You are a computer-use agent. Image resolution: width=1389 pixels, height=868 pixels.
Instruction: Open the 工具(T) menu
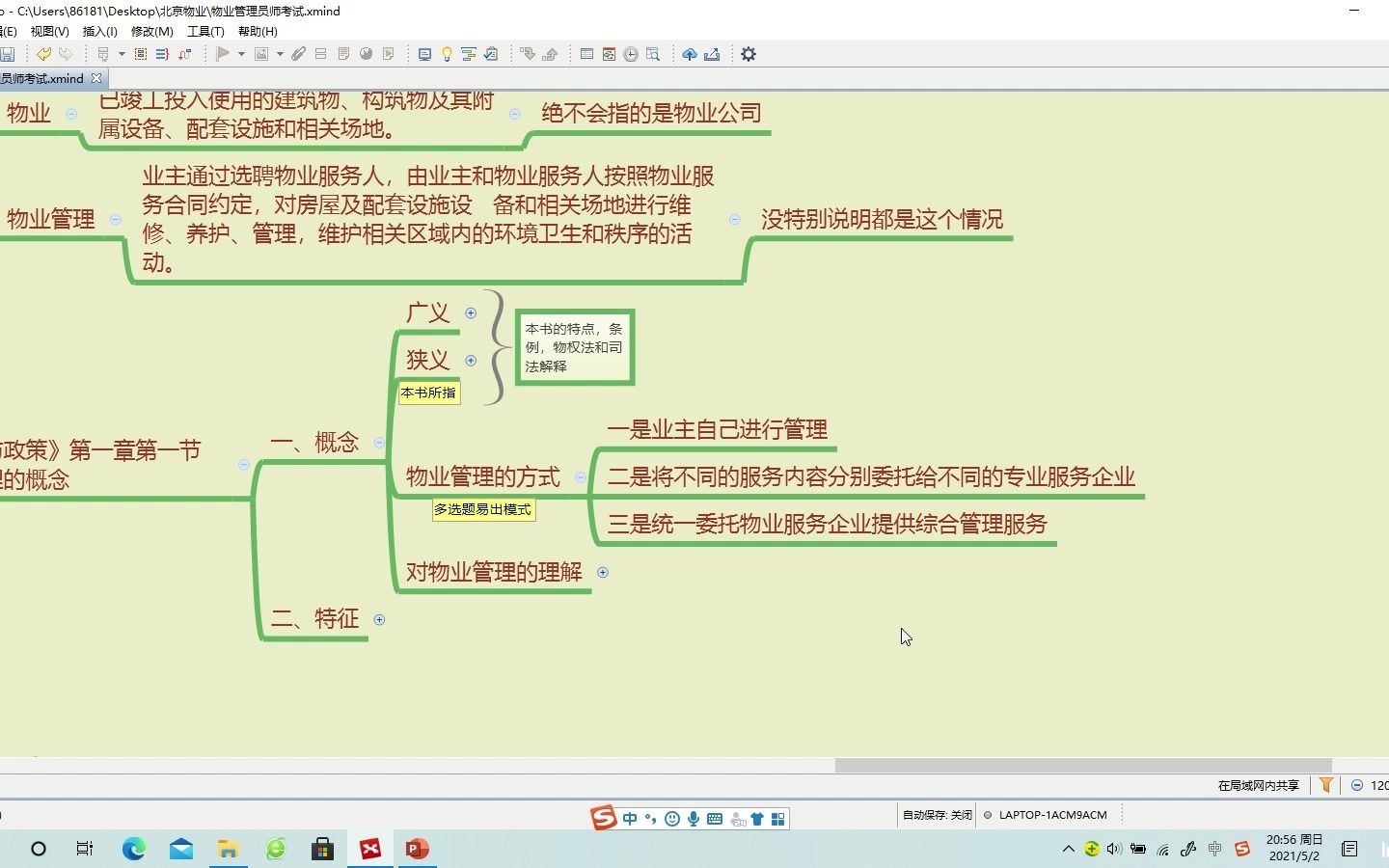205,31
